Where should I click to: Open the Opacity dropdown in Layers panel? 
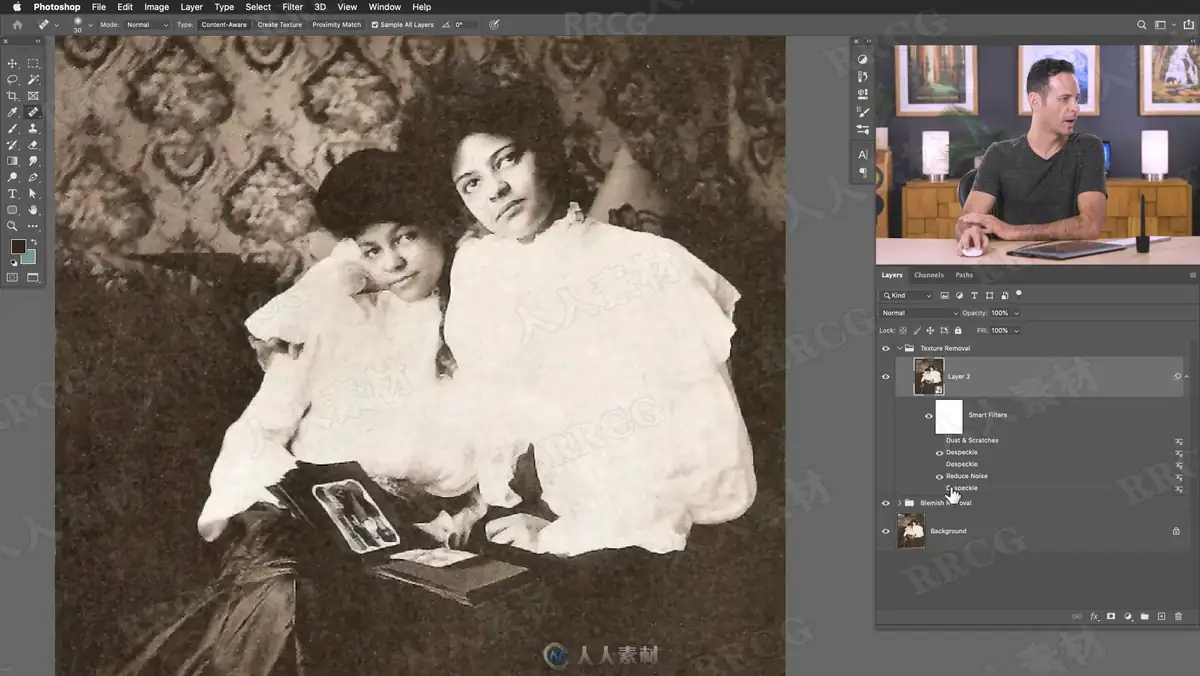[1015, 313]
